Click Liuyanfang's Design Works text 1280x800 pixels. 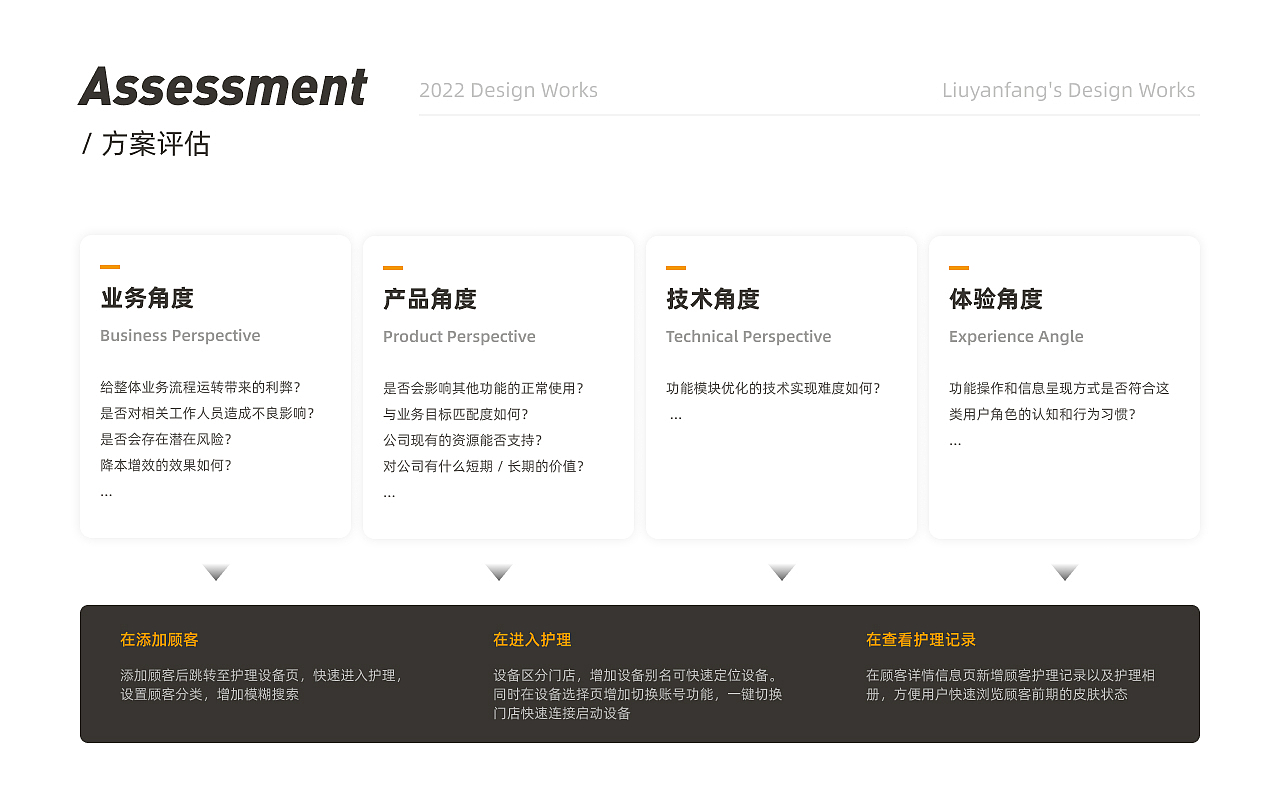pyautogui.click(x=1068, y=90)
